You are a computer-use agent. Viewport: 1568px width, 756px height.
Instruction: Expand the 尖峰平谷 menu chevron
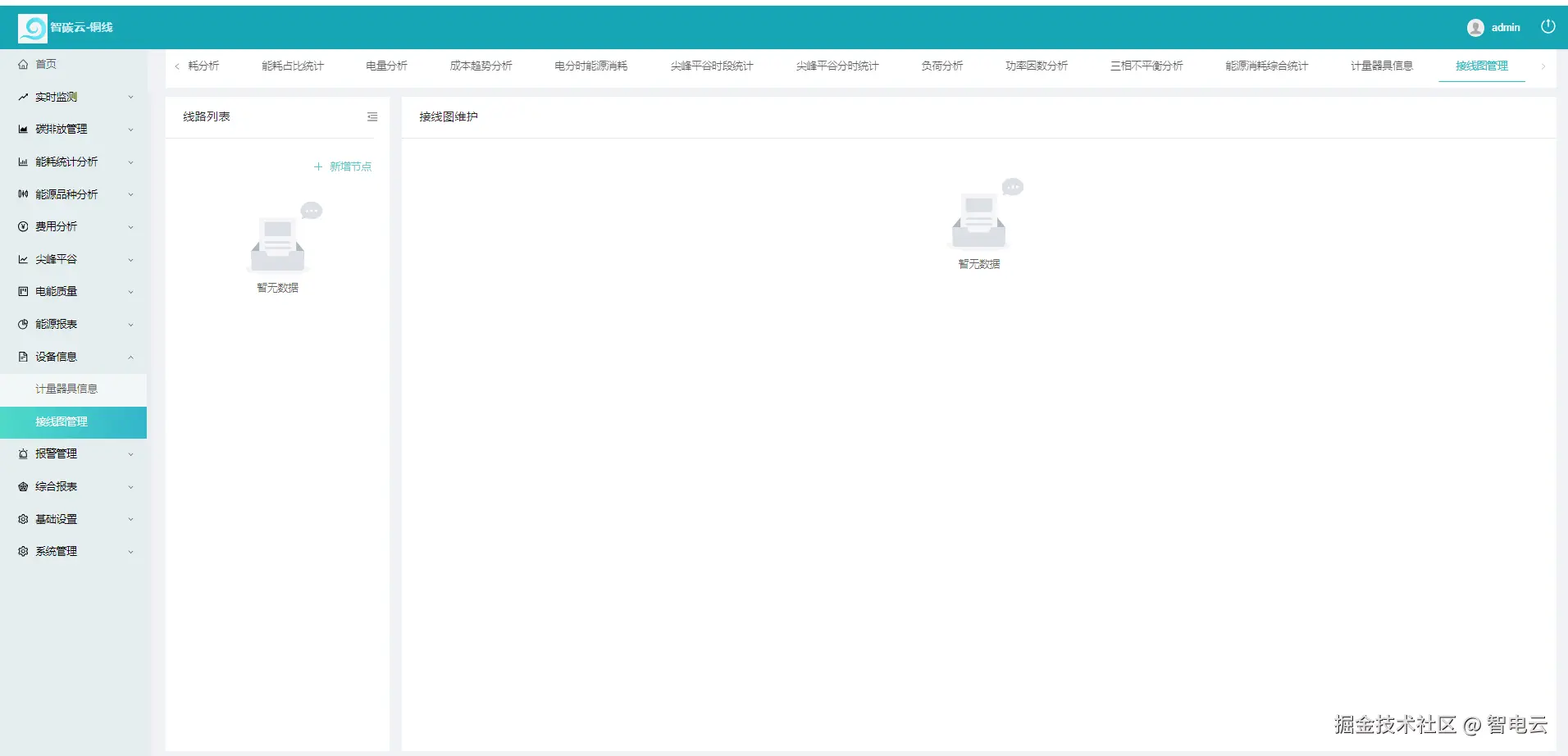[x=130, y=260]
